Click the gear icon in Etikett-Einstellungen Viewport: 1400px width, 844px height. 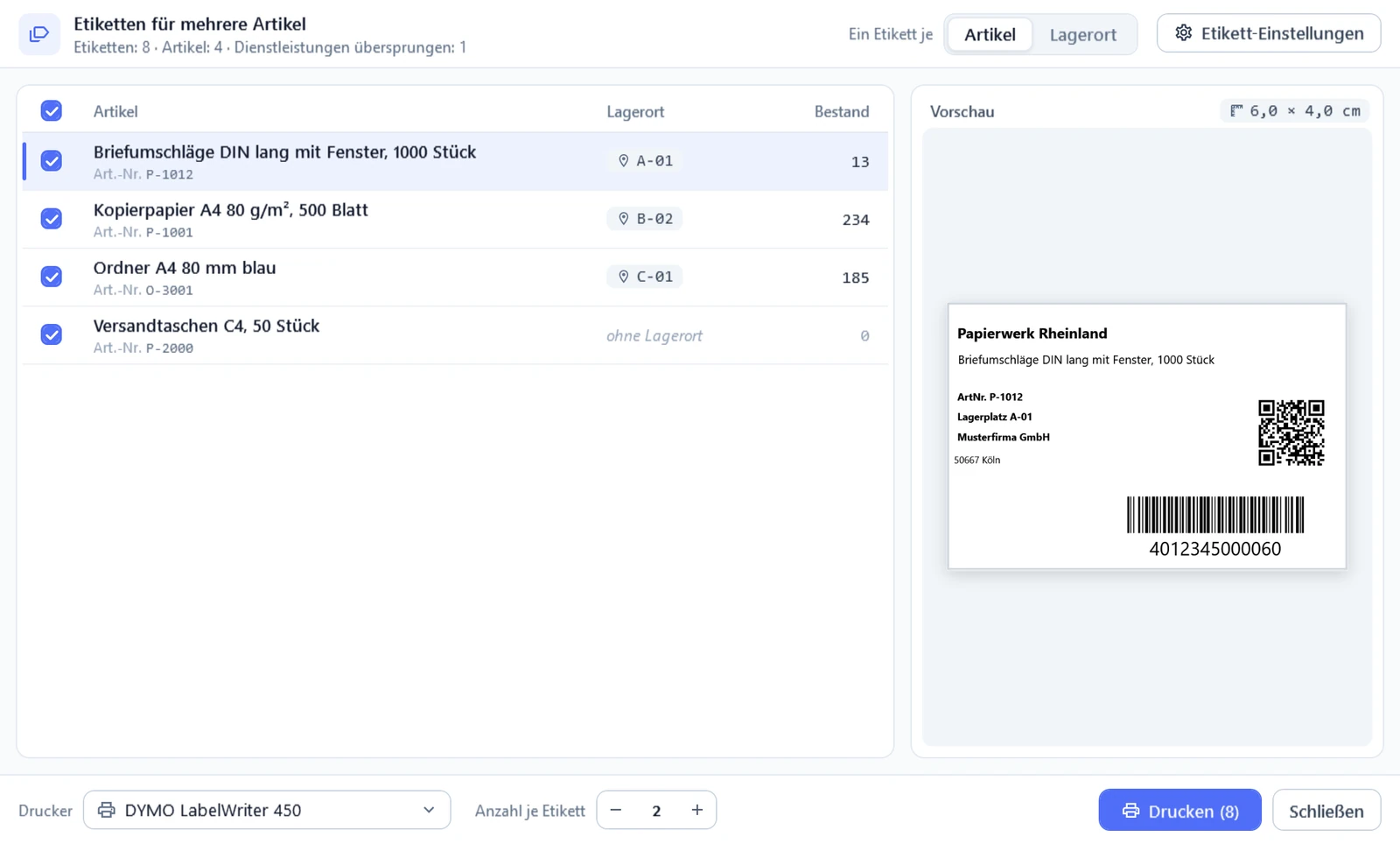coord(1183,33)
